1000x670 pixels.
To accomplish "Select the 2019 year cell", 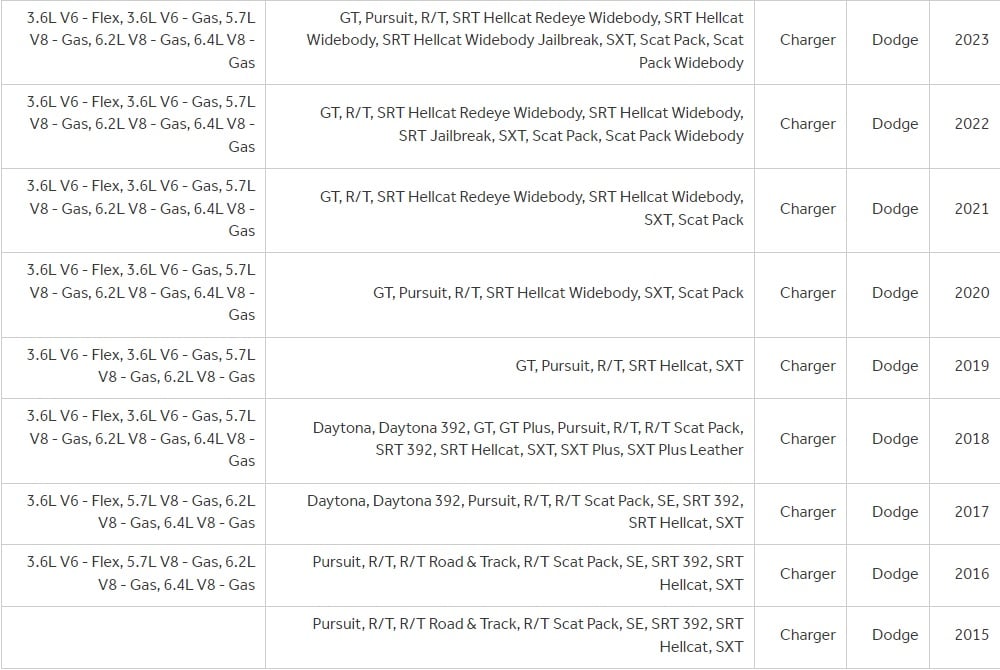I will tap(971, 366).
